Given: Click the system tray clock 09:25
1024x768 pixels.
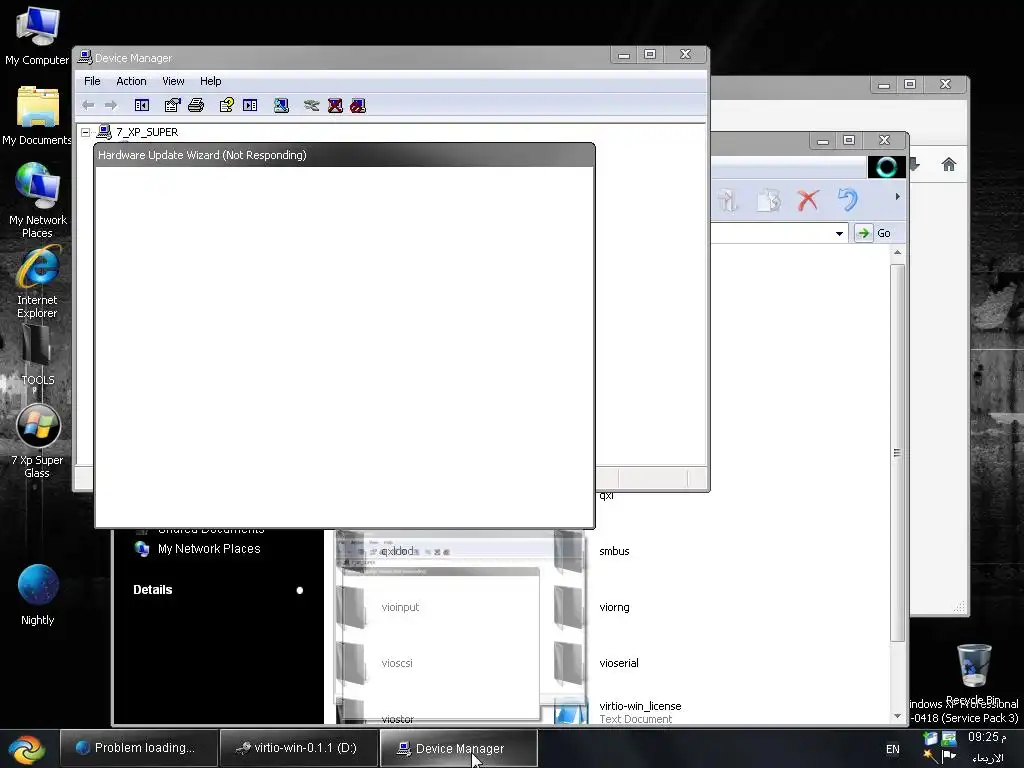Looking at the screenshot, I should click(x=987, y=737).
